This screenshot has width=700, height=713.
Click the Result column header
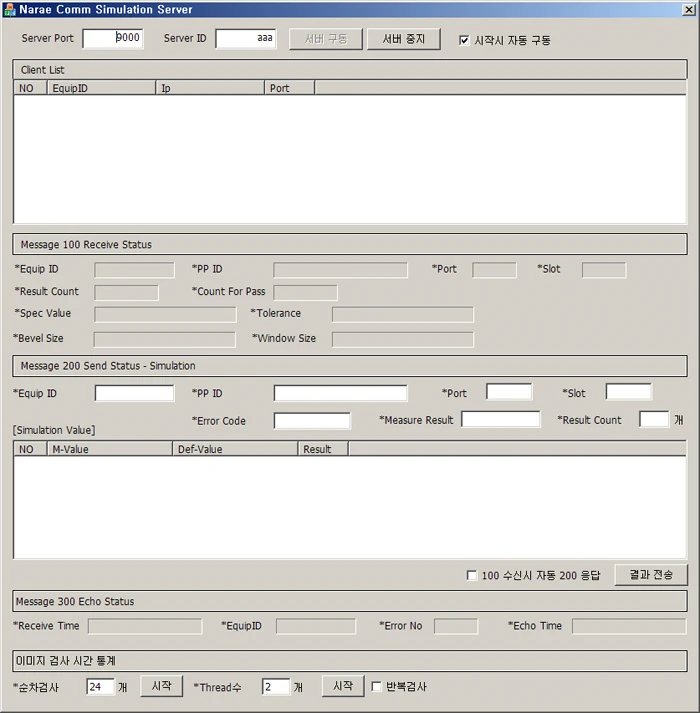point(323,449)
